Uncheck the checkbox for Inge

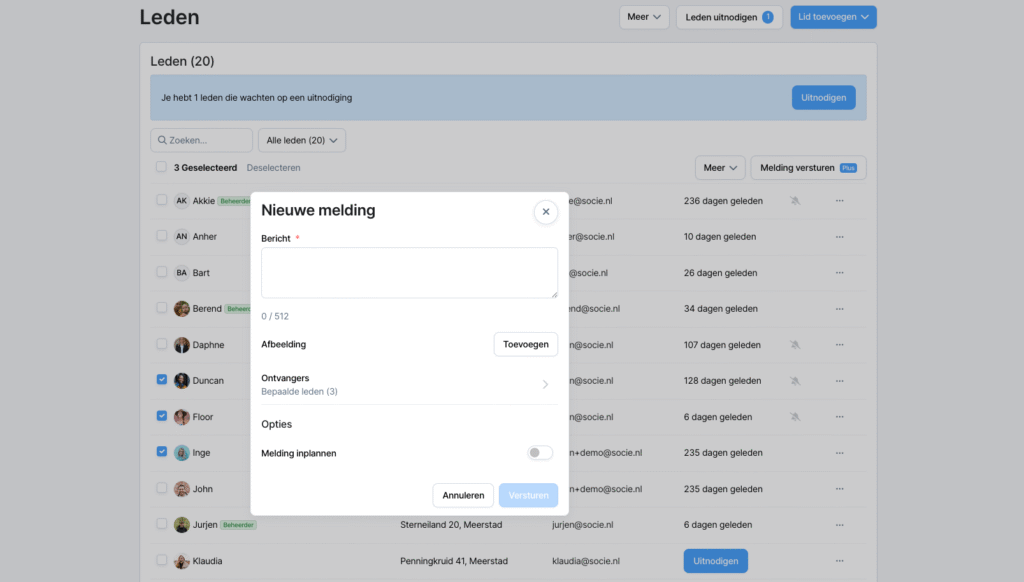tap(162, 452)
